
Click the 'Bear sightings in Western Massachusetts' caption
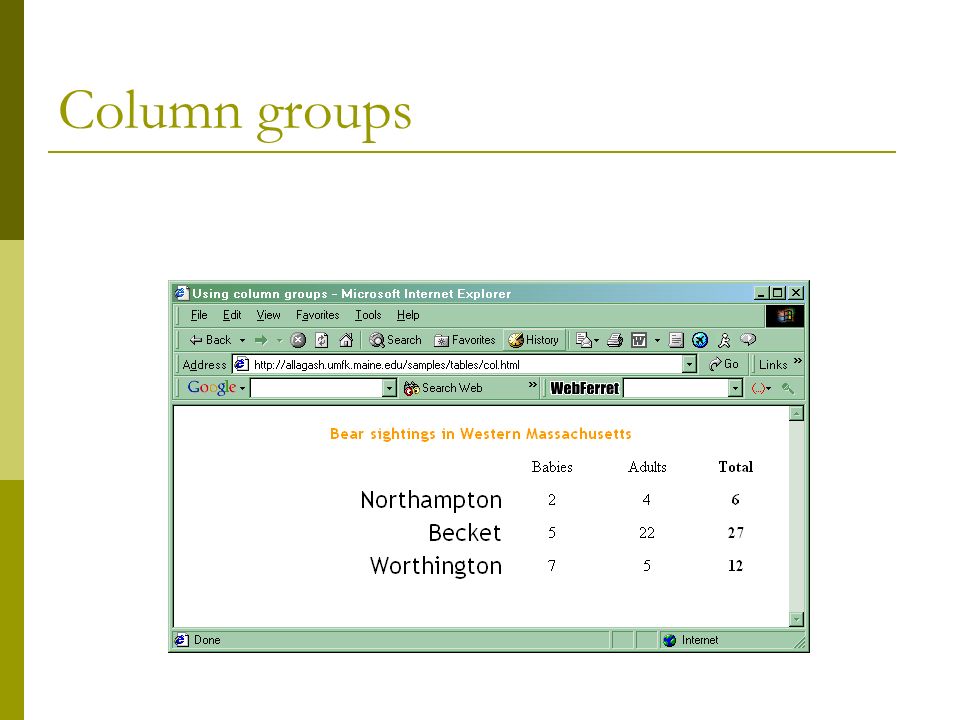[481, 434]
